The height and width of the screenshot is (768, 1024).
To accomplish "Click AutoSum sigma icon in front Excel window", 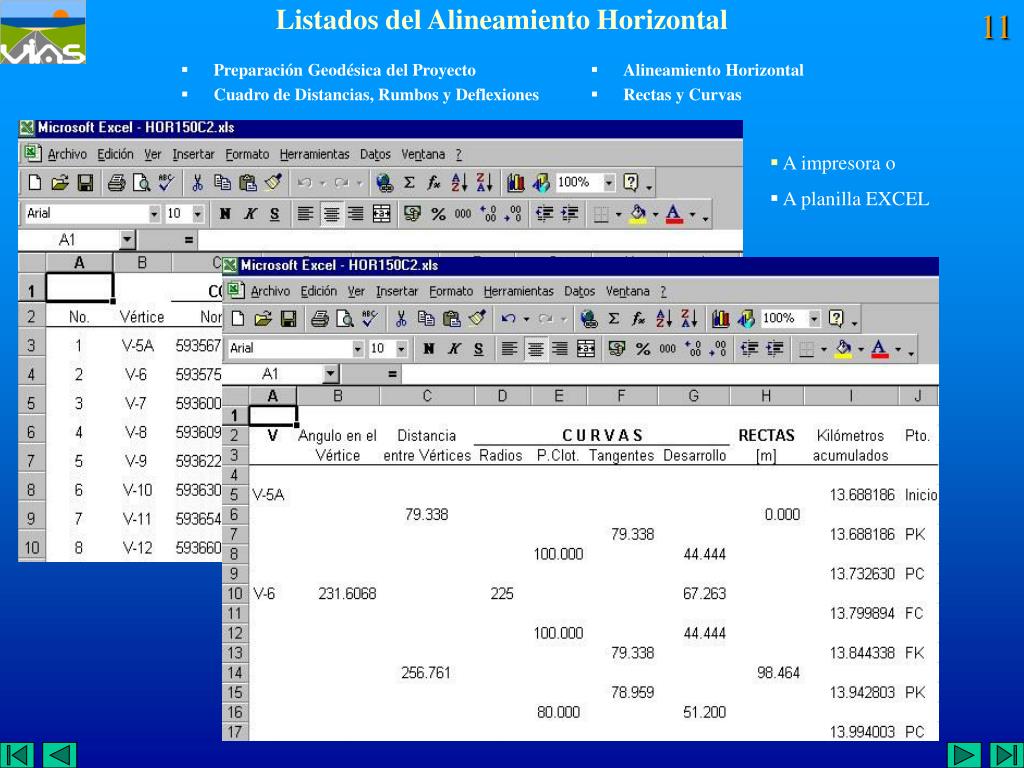I will [x=614, y=319].
